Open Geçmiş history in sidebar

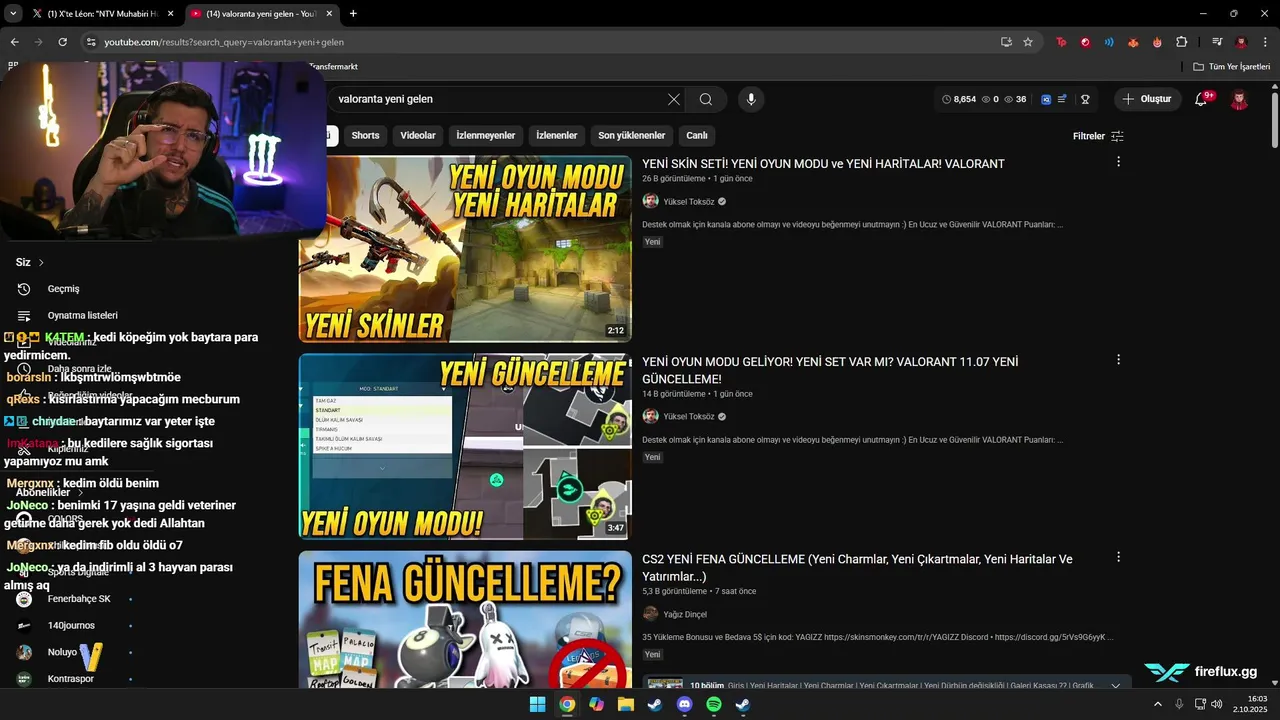63,289
